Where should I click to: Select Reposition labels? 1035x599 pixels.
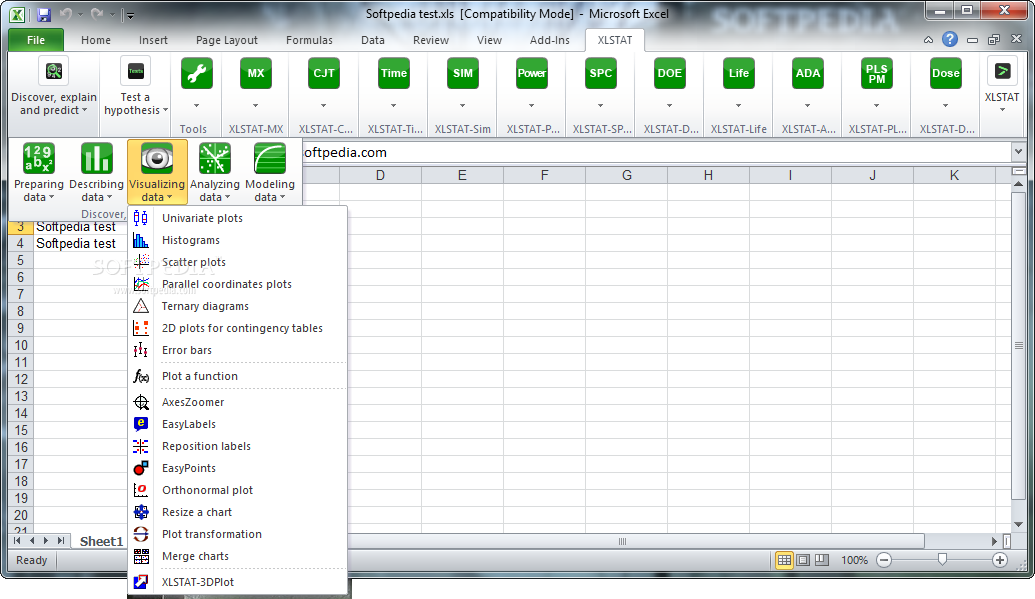237,446
